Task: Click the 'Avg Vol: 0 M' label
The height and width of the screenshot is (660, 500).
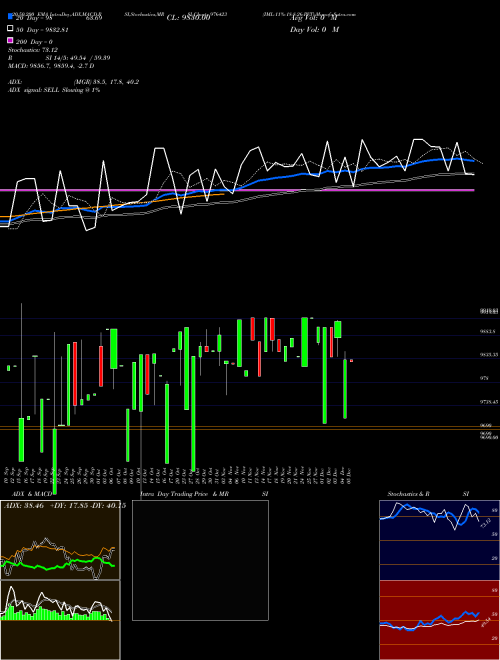Action: click(x=314, y=18)
